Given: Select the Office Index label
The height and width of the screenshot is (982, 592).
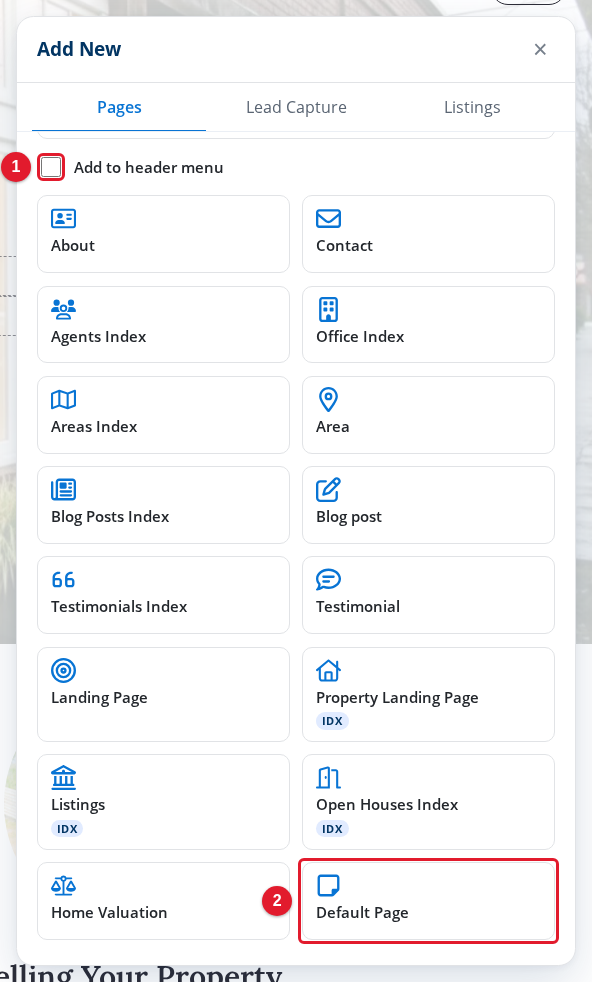Looking at the screenshot, I should 360,336.
